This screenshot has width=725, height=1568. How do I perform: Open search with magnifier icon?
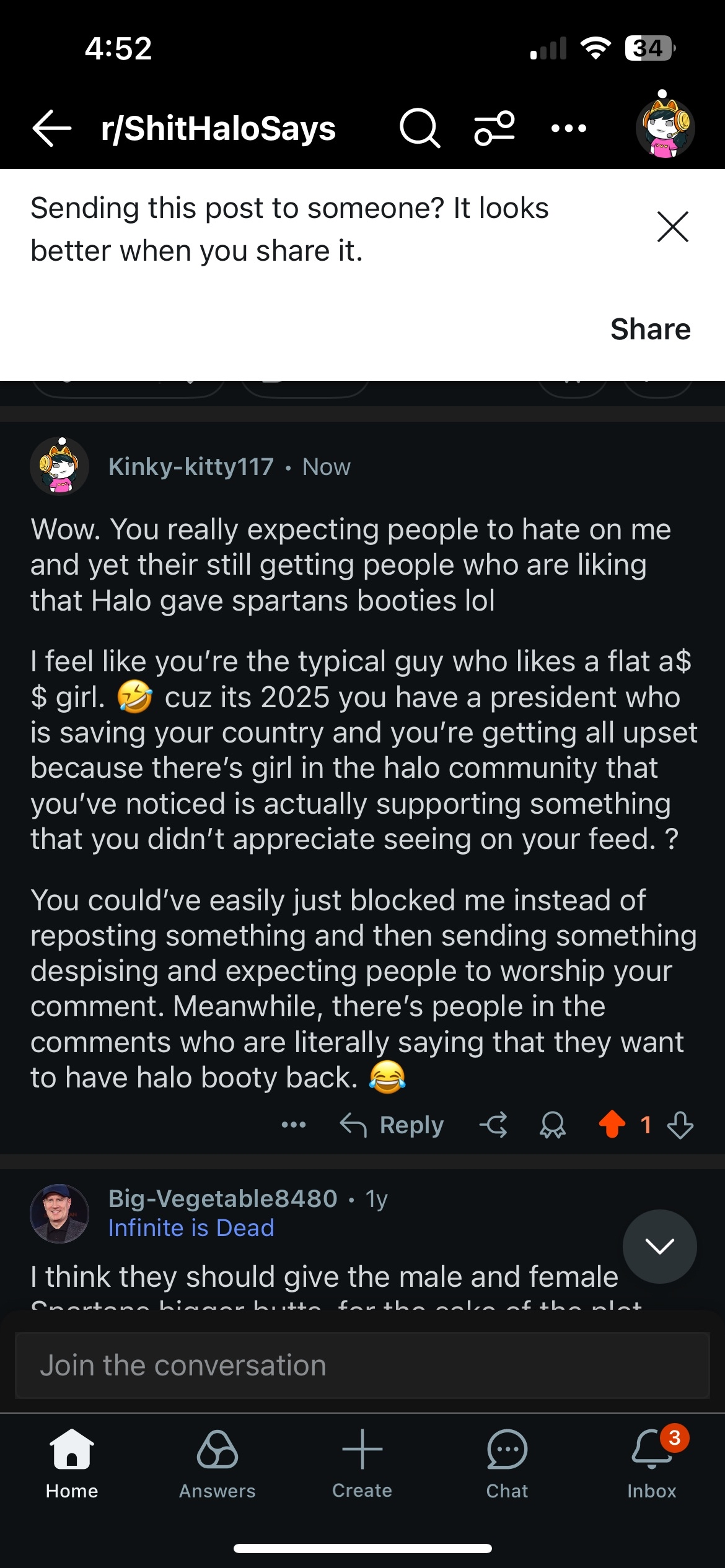point(420,128)
